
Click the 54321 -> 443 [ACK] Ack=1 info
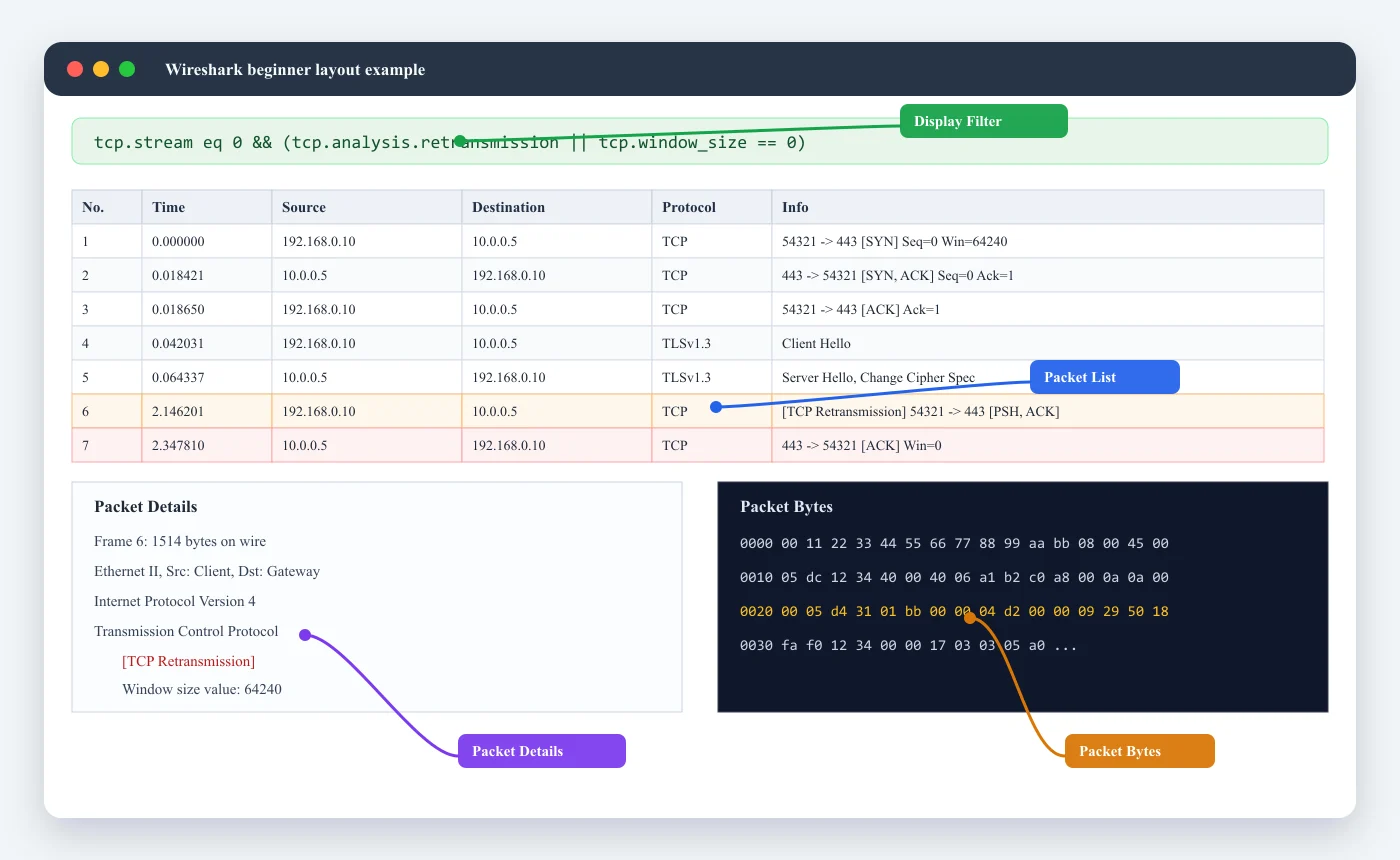tap(861, 309)
